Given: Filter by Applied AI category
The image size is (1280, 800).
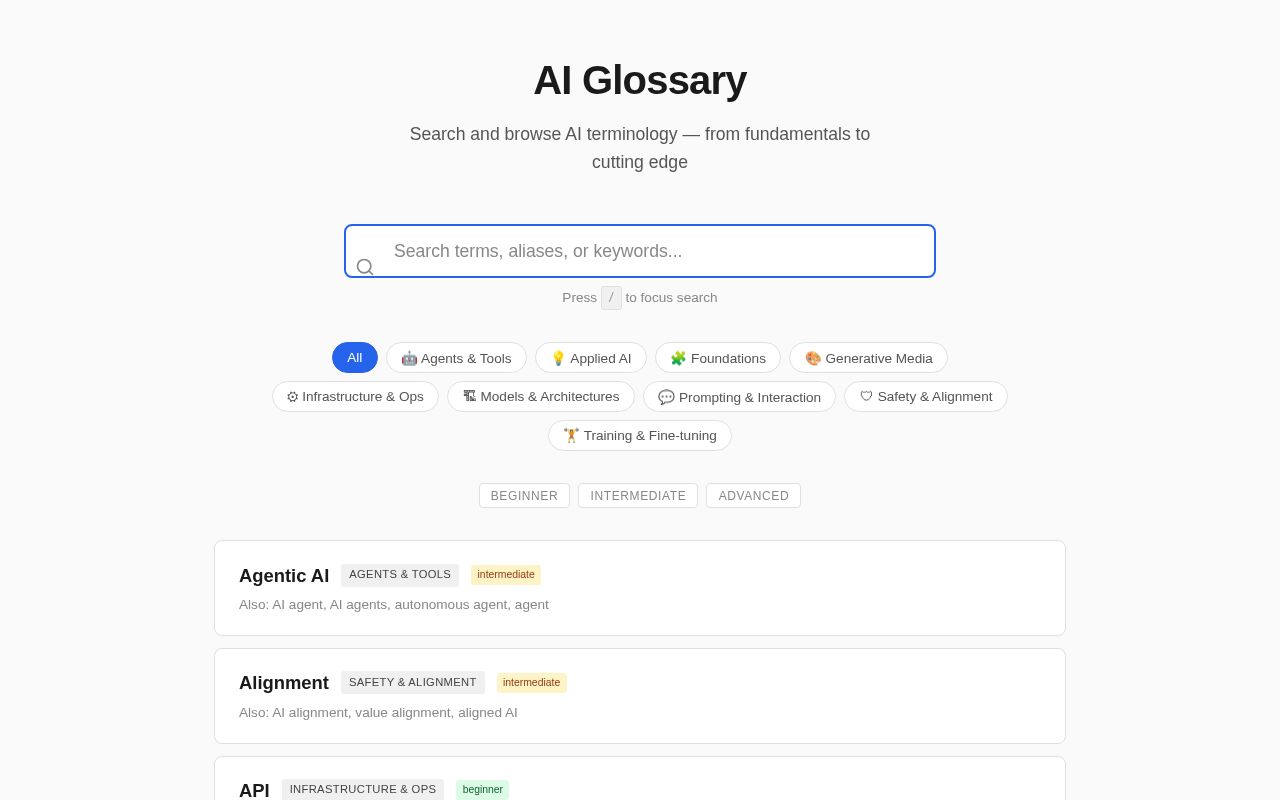Looking at the screenshot, I should coord(591,358).
